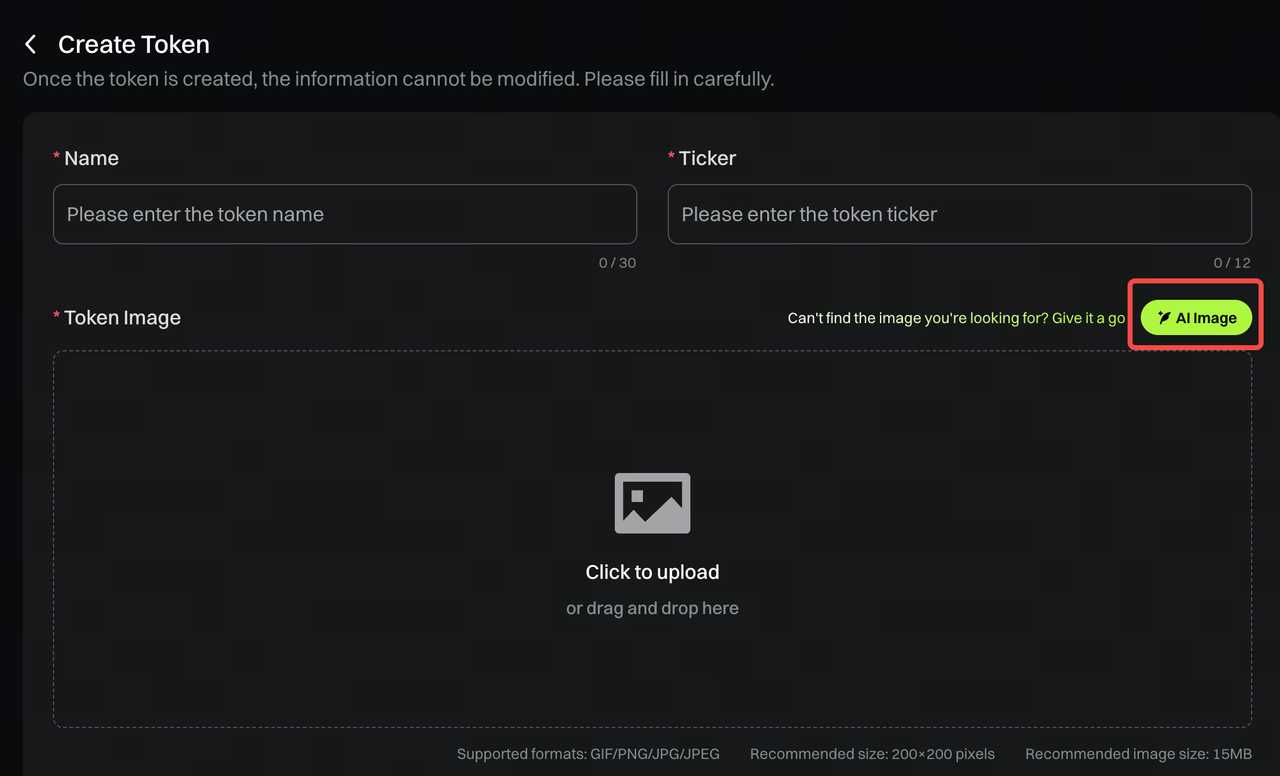Click the "Ticker" field label
This screenshot has width=1280, height=776.
point(707,158)
